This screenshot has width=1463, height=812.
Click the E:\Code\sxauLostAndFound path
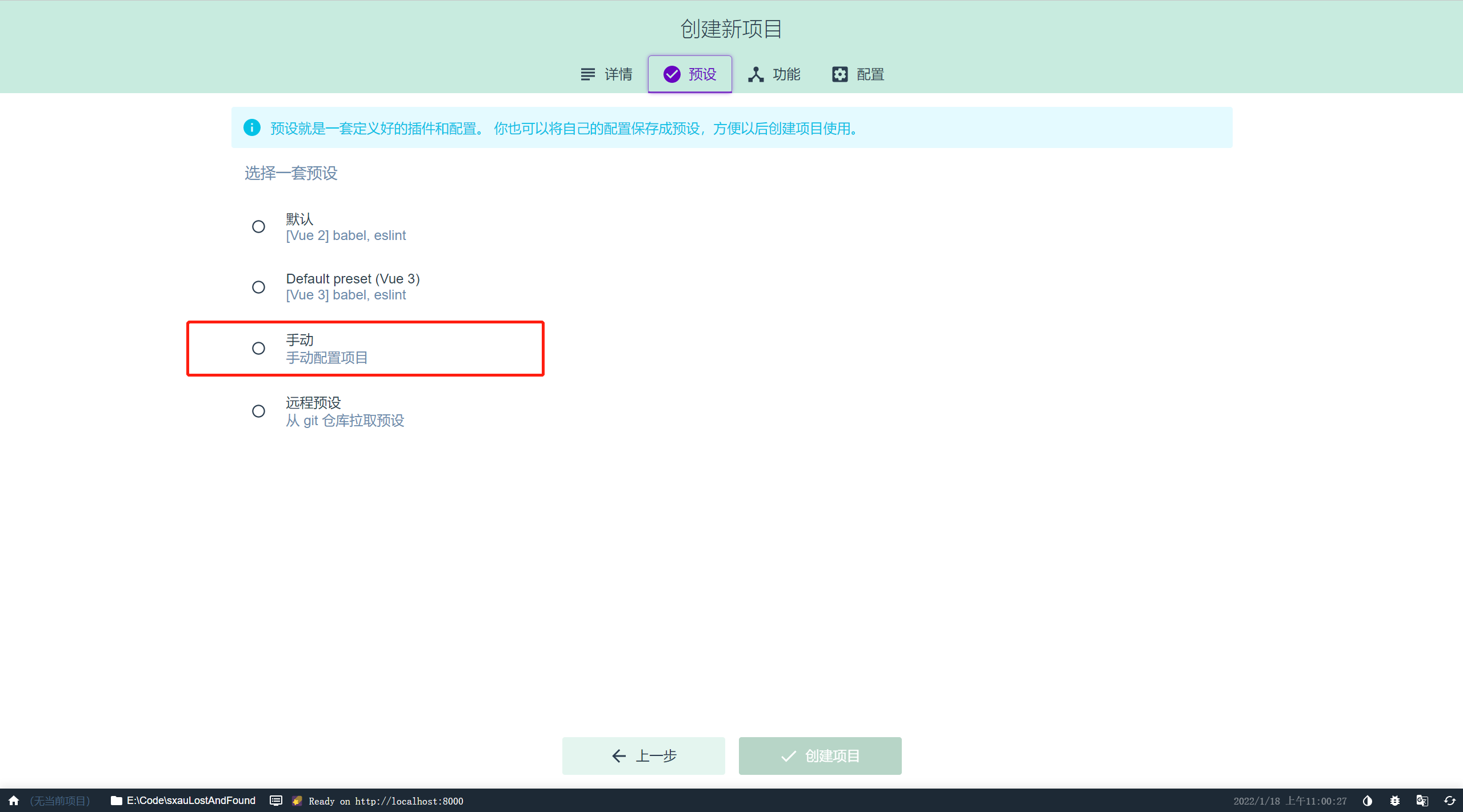pos(191,801)
